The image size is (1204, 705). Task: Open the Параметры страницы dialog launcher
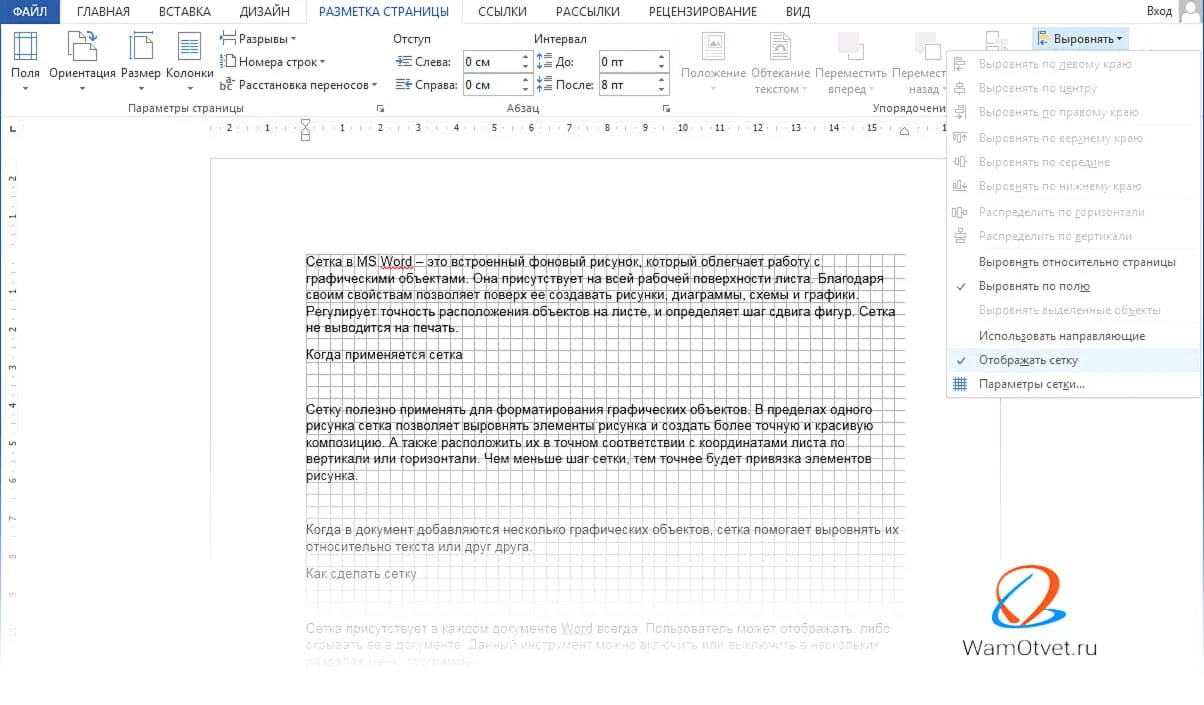point(380,108)
